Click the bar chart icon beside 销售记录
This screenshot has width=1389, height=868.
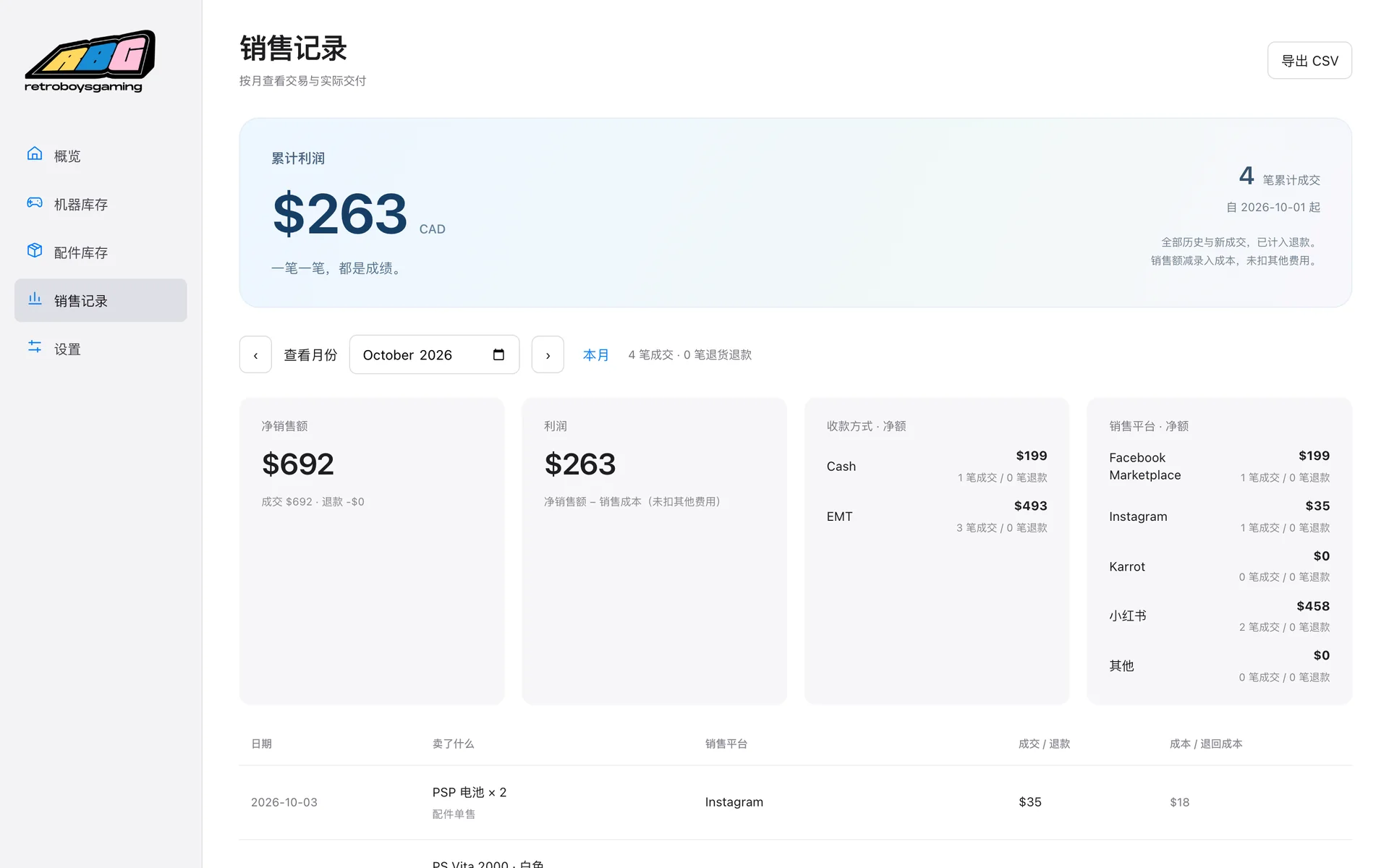pyautogui.click(x=35, y=299)
